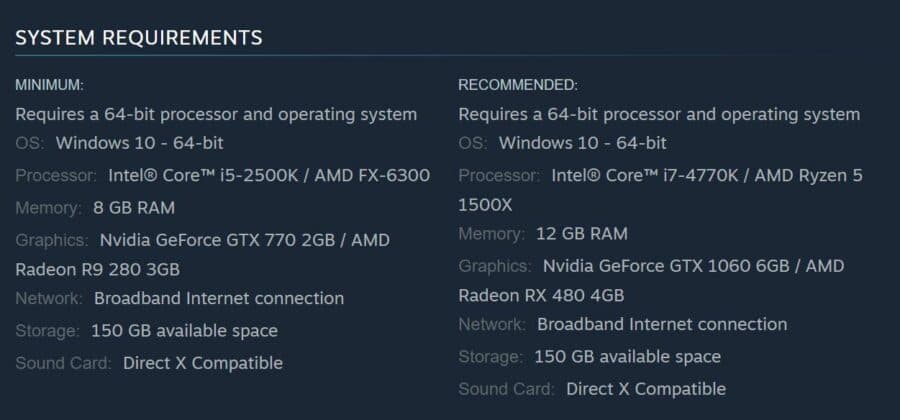Click recommended 64-bit processor requirement text
Viewport: 900px width, 420px height.
(x=659, y=114)
